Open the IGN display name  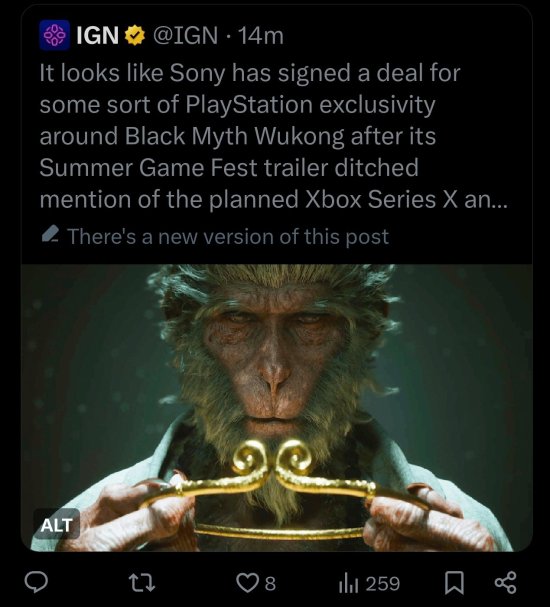[x=98, y=35]
